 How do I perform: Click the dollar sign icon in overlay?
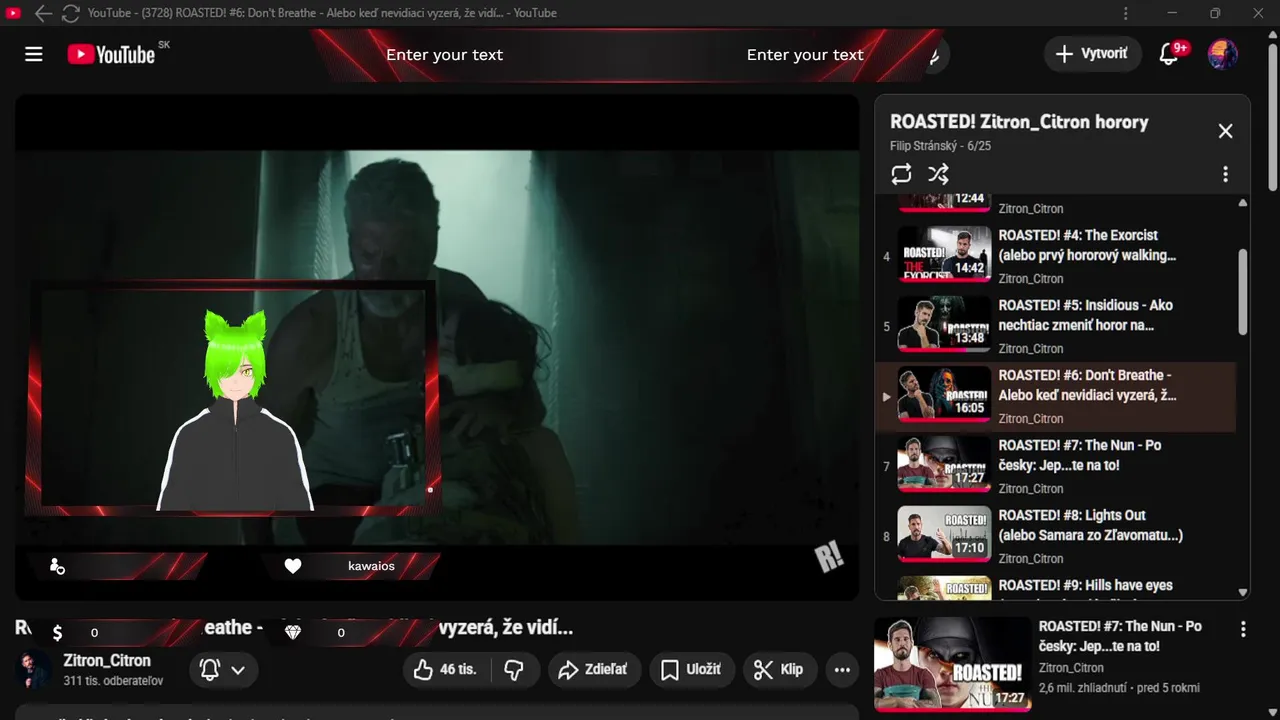pos(57,633)
